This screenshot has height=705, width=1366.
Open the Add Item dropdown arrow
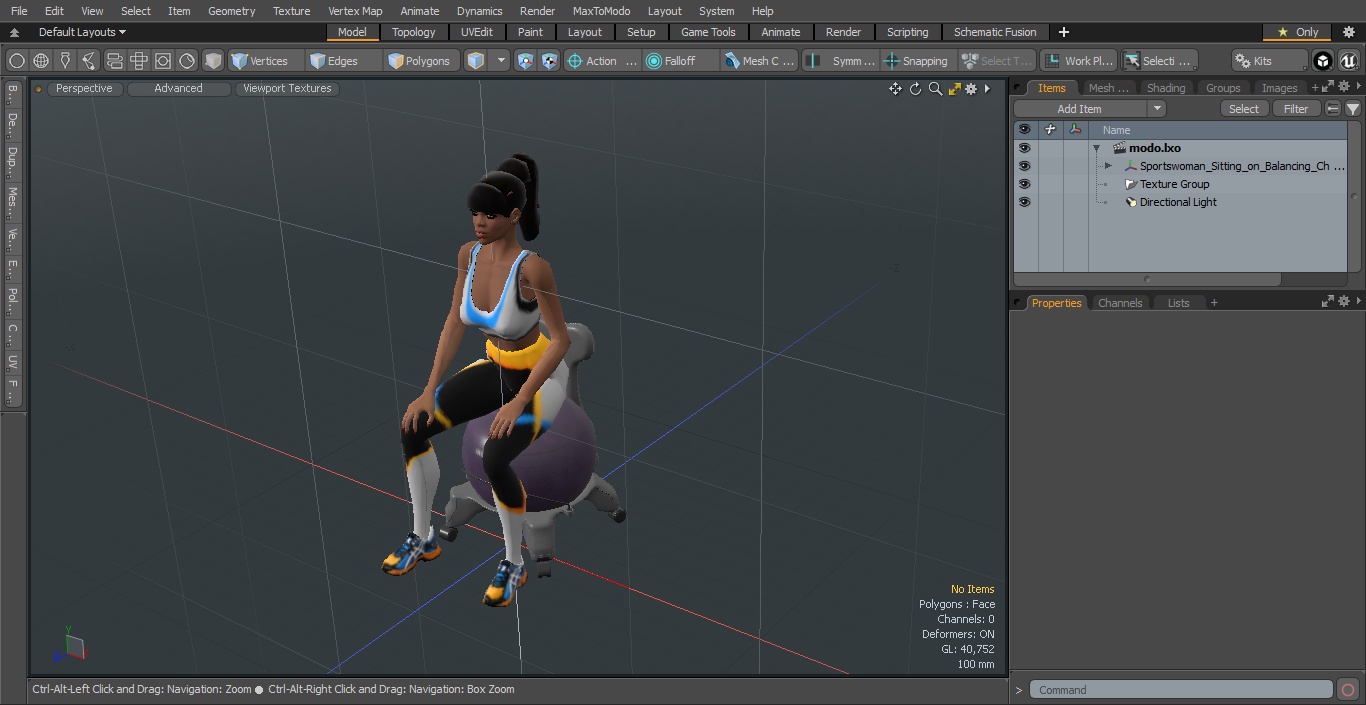[x=1157, y=109]
